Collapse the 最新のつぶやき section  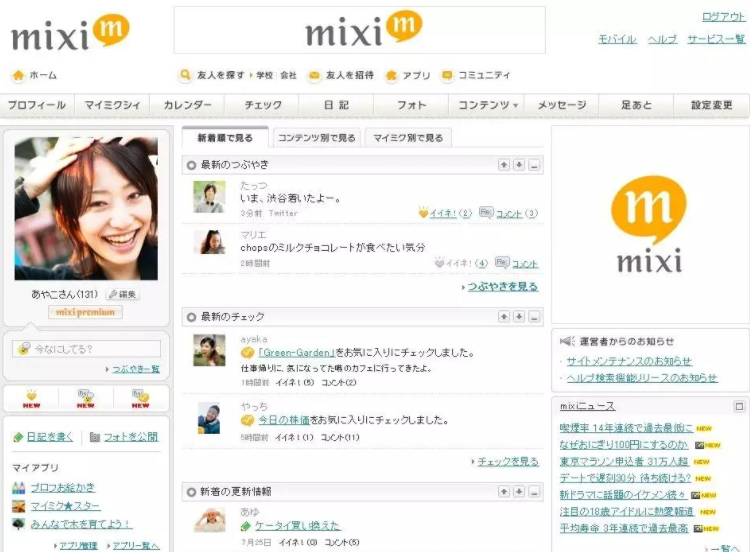click(534, 165)
